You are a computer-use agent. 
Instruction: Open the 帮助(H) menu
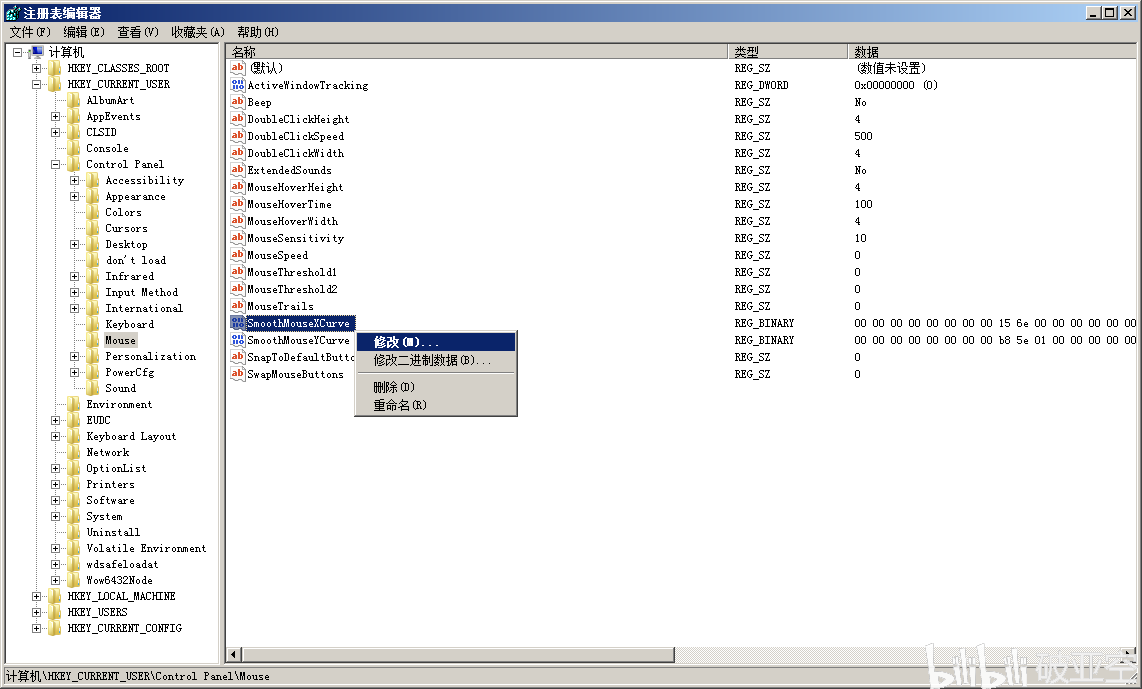coord(258,32)
